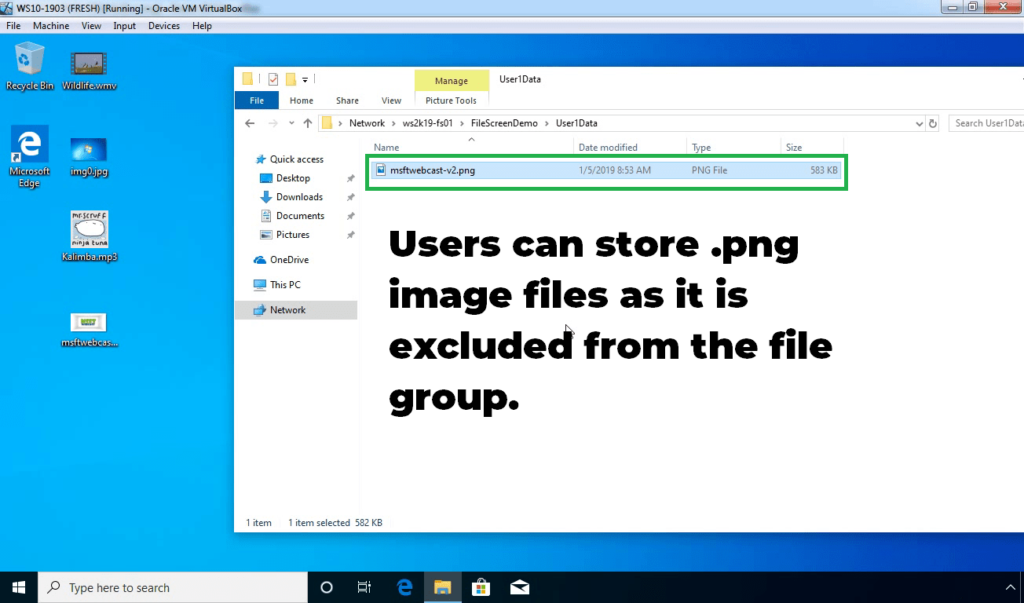Click the PNG File type cell

tap(709, 171)
